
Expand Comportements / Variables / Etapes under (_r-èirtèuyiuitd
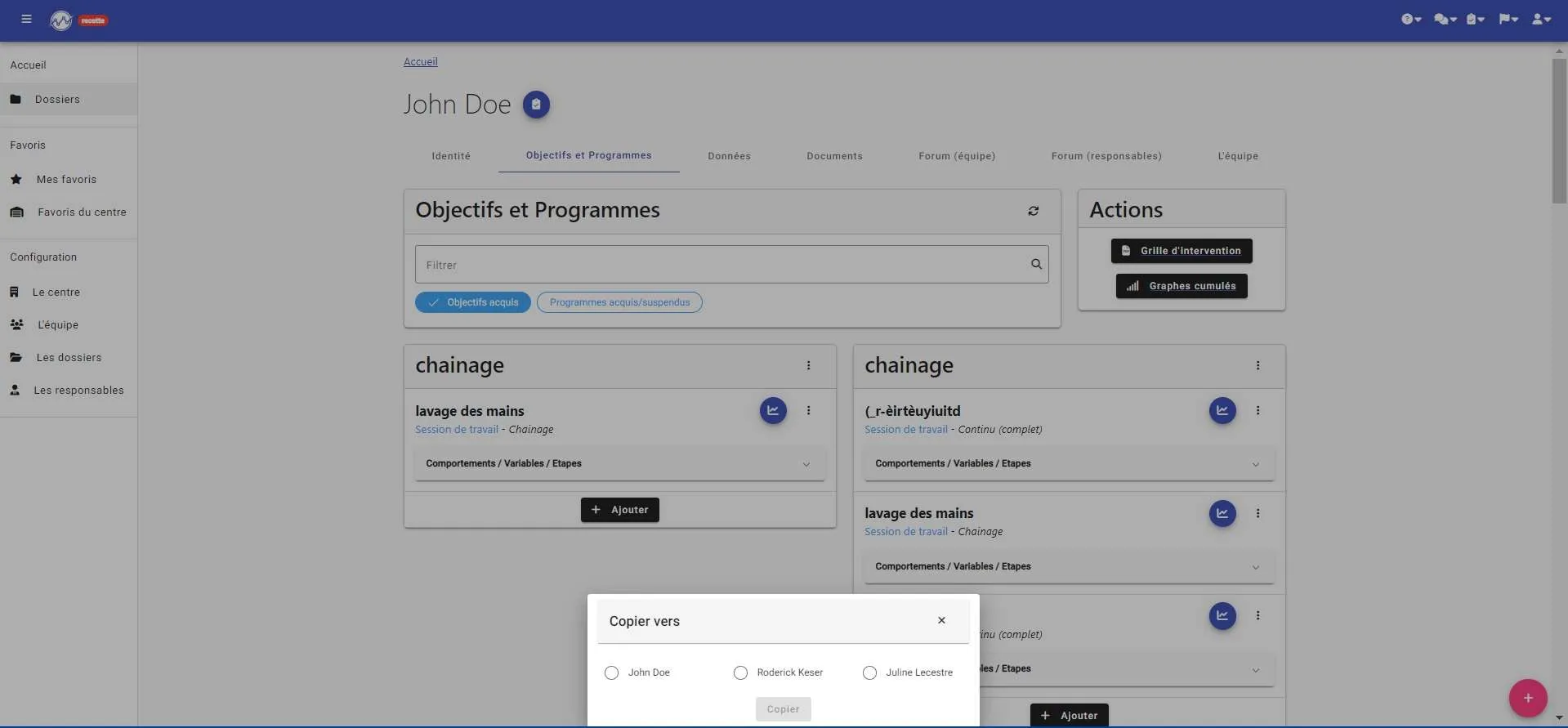1069,463
